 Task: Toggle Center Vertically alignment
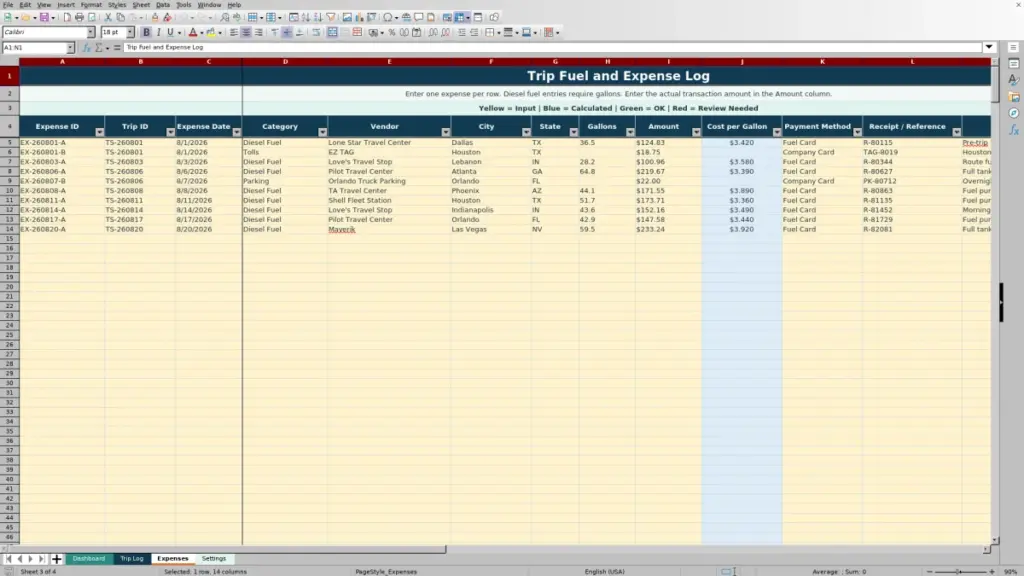point(287,33)
